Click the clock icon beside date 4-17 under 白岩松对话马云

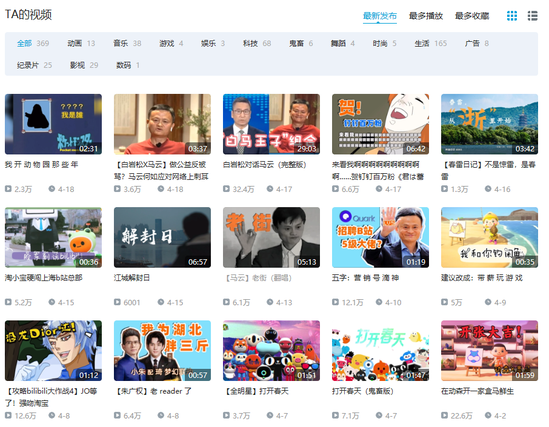point(270,189)
